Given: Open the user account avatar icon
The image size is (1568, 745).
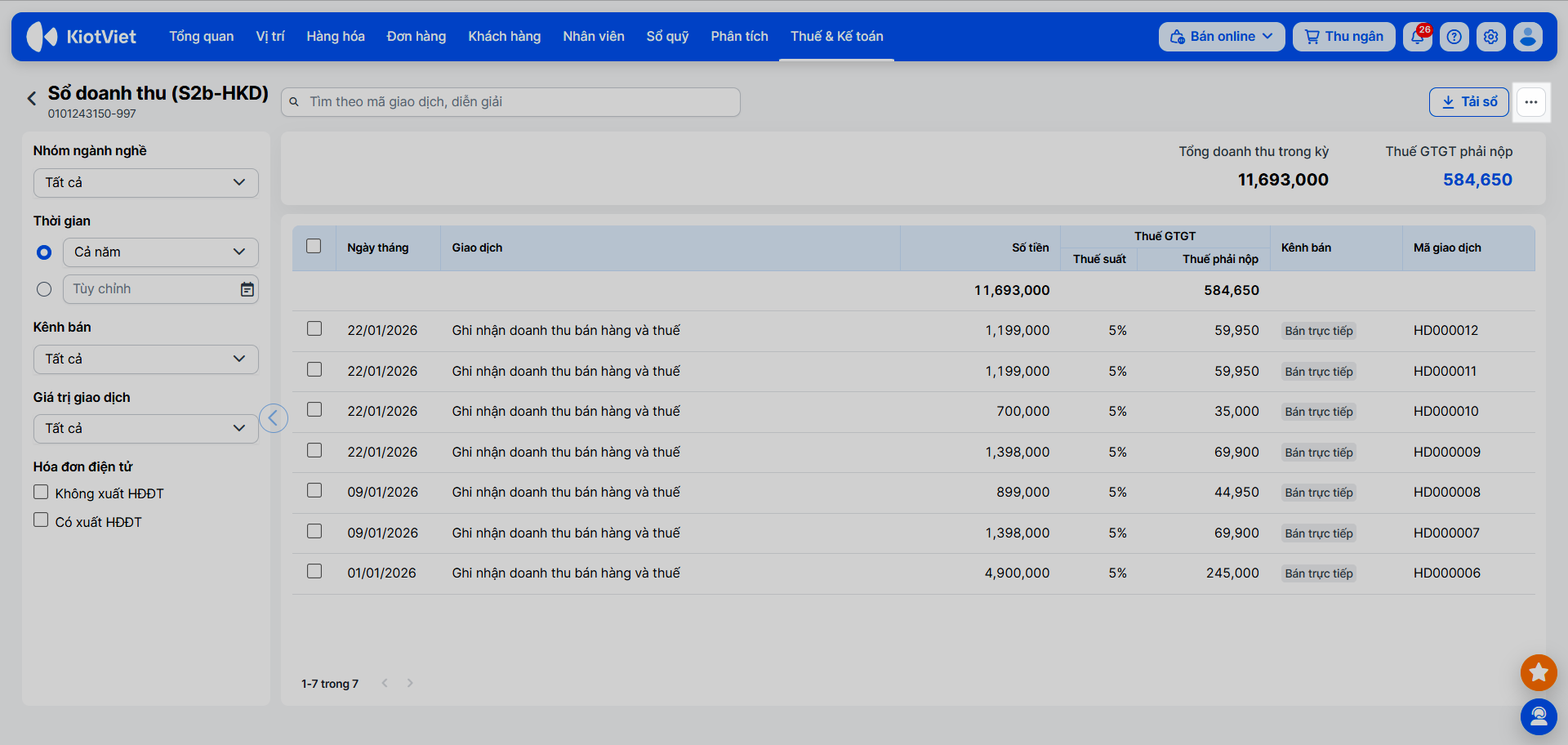Looking at the screenshot, I should (x=1528, y=37).
